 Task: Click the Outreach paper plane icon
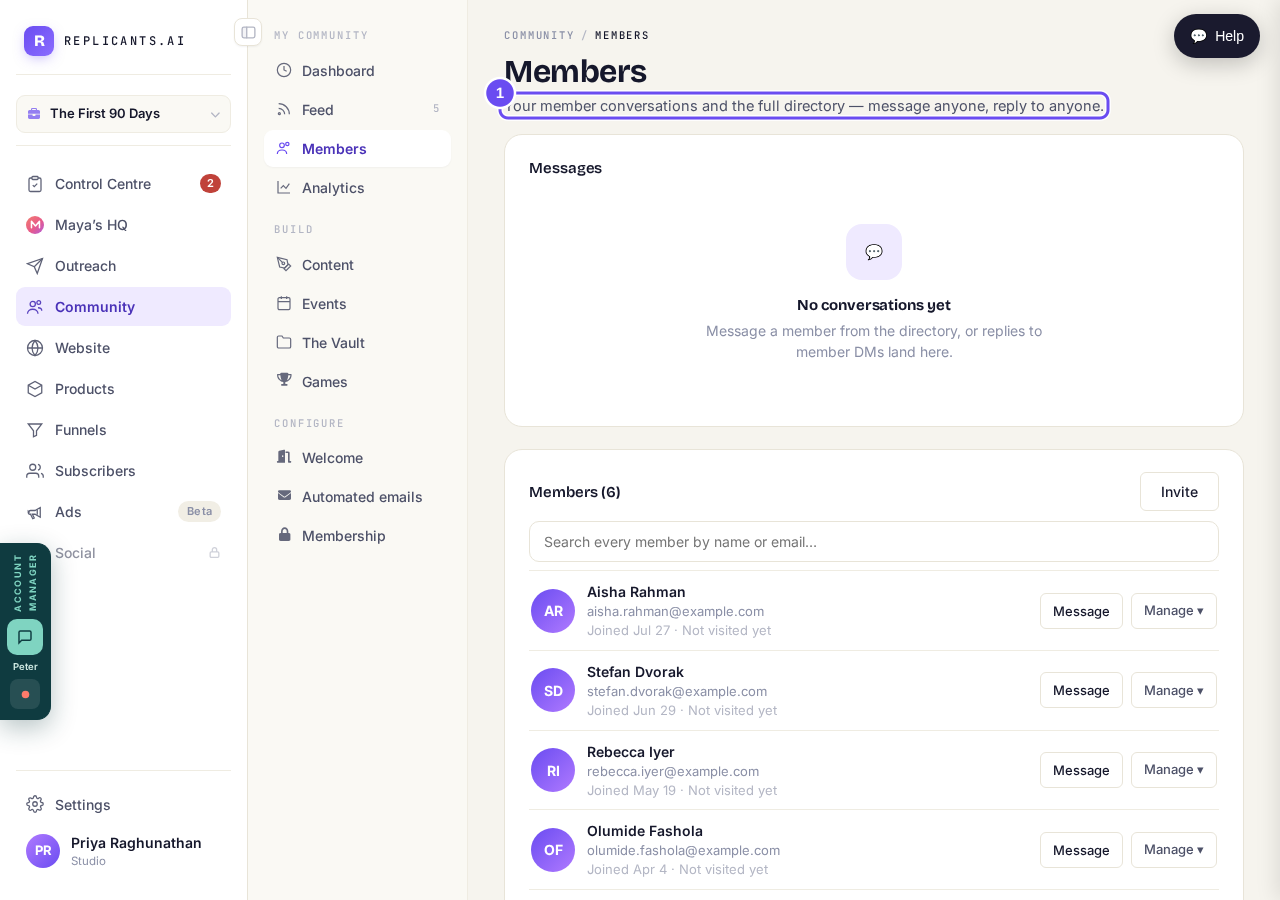coord(35,266)
